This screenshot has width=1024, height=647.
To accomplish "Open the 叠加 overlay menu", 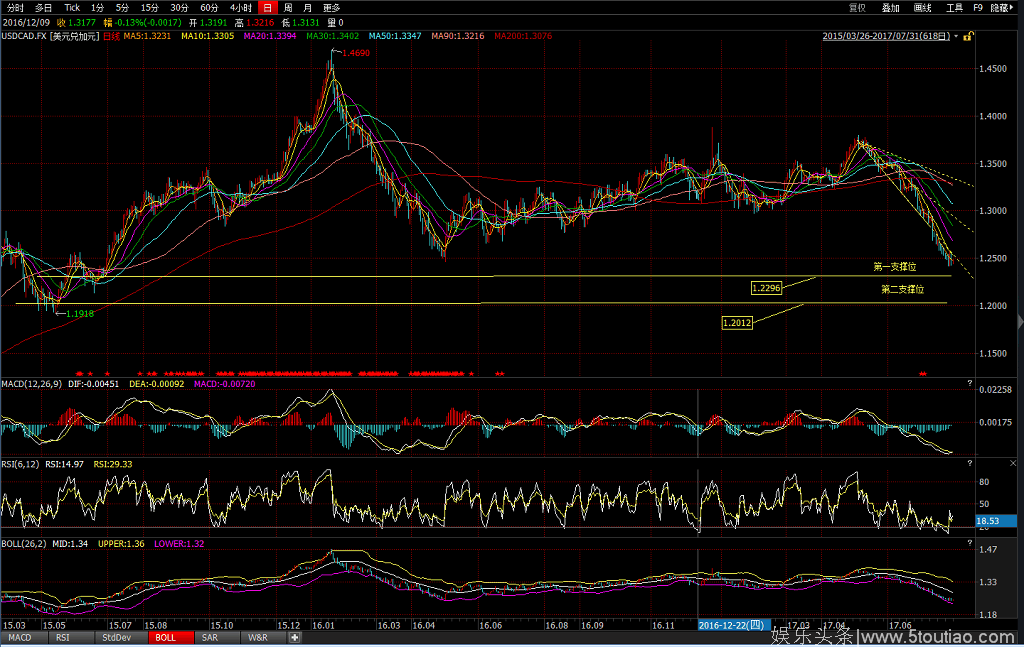I will coord(891,8).
